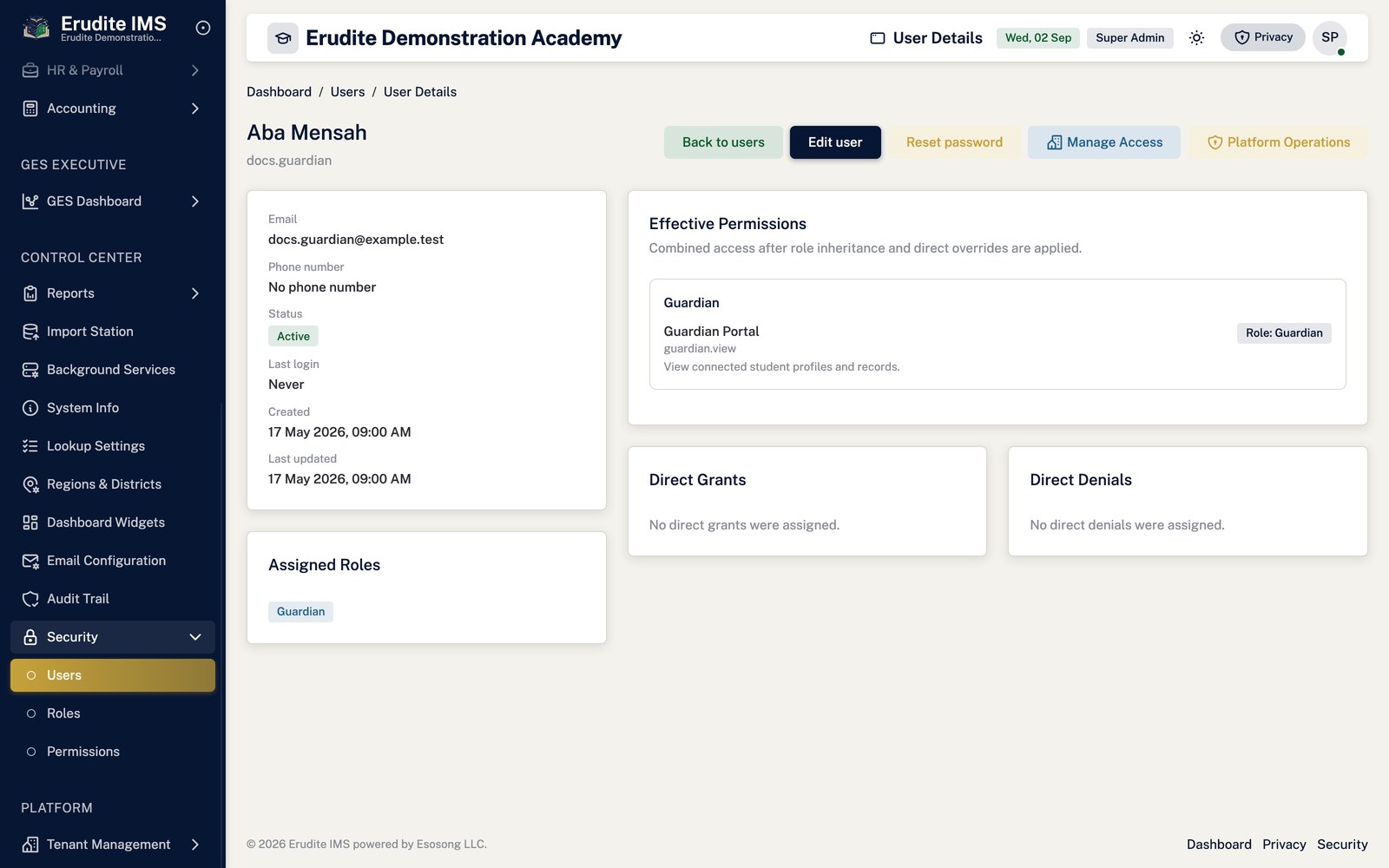This screenshot has height=868, width=1389.
Task: Expand the Tenant Management chevron
Action: tap(195, 845)
